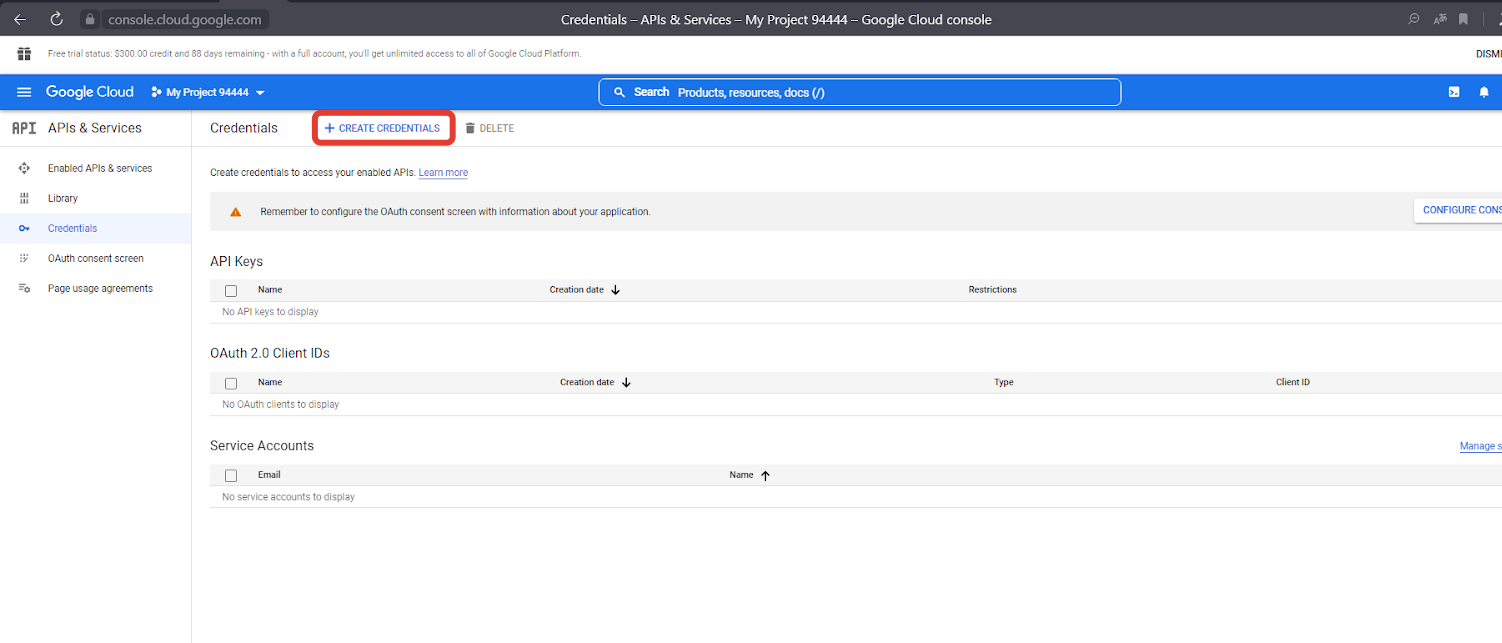This screenshot has height=643, width=1502.
Task: Click Name column header in OAuth table
Action: pyautogui.click(x=270, y=382)
